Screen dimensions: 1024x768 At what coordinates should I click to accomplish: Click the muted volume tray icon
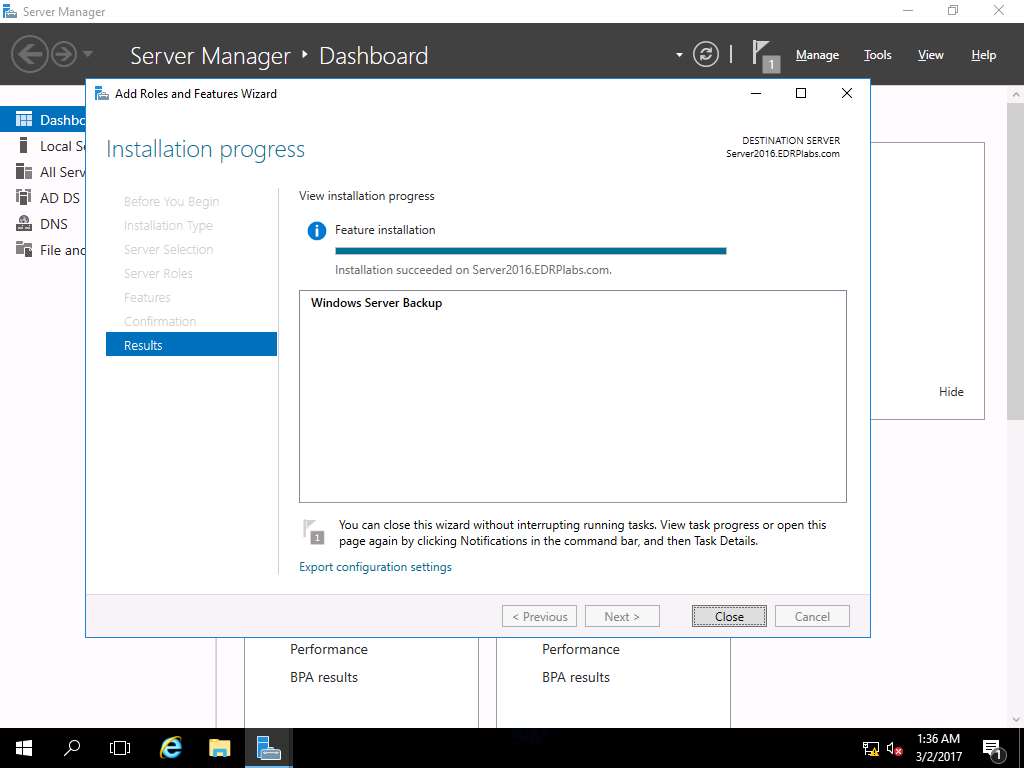pos(895,749)
